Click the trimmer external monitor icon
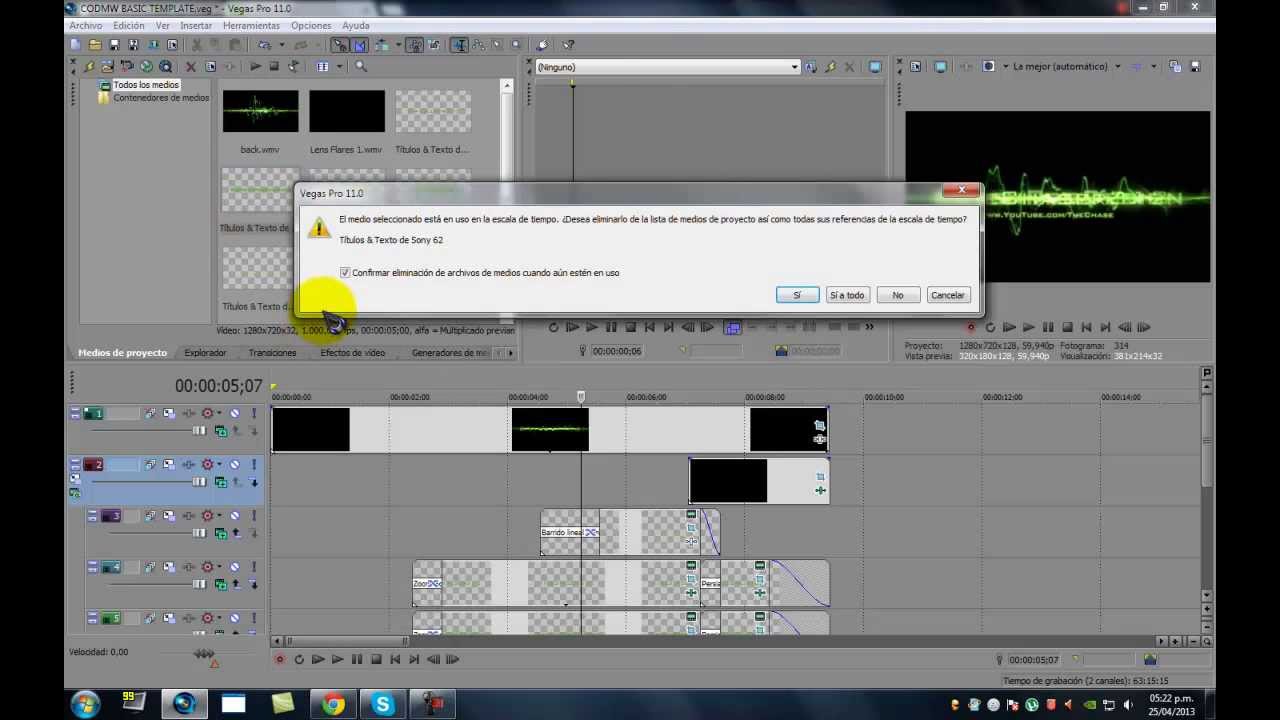1280x720 pixels. [x=875, y=67]
